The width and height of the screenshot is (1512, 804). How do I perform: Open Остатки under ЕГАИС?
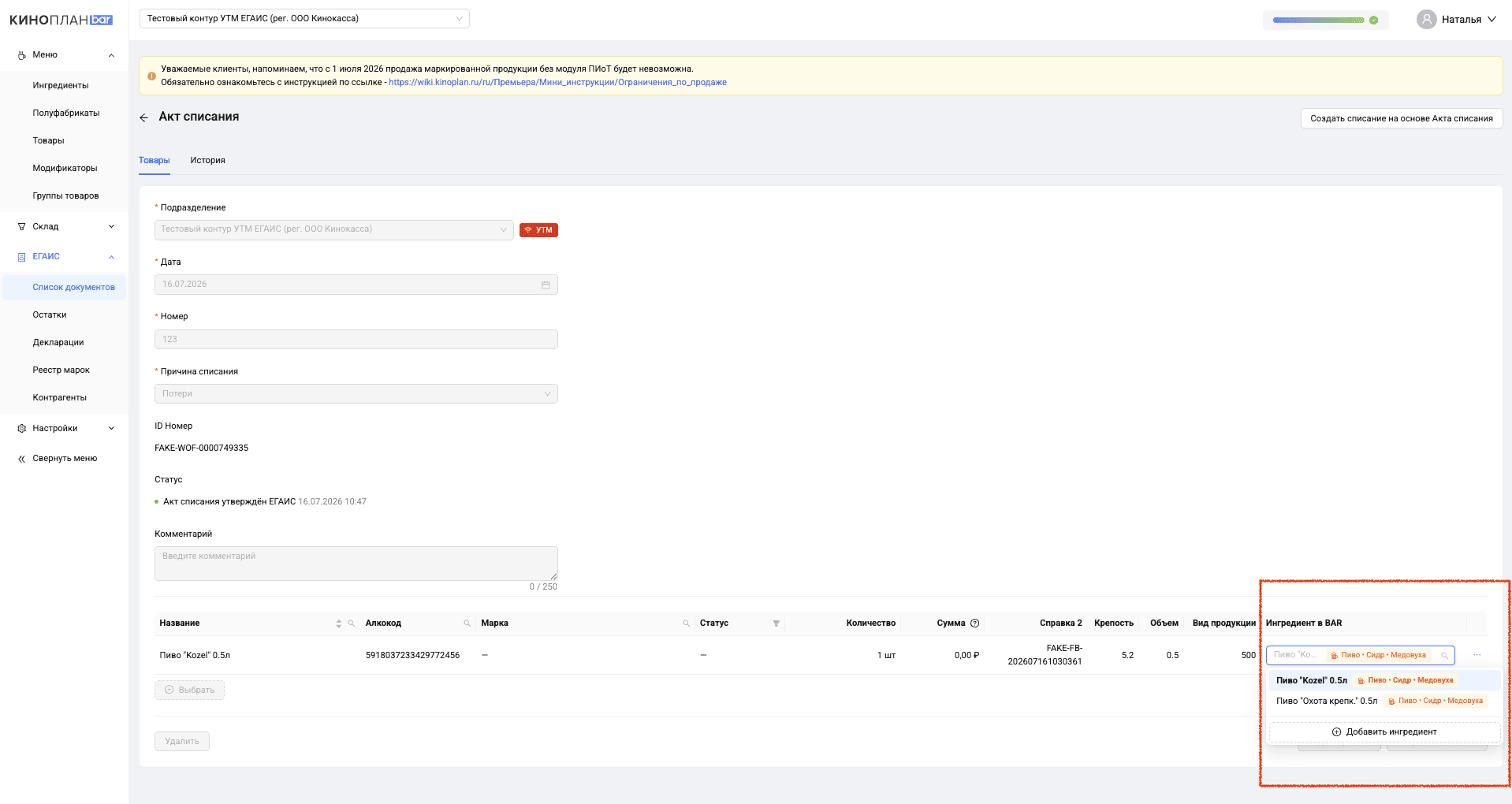pos(50,315)
